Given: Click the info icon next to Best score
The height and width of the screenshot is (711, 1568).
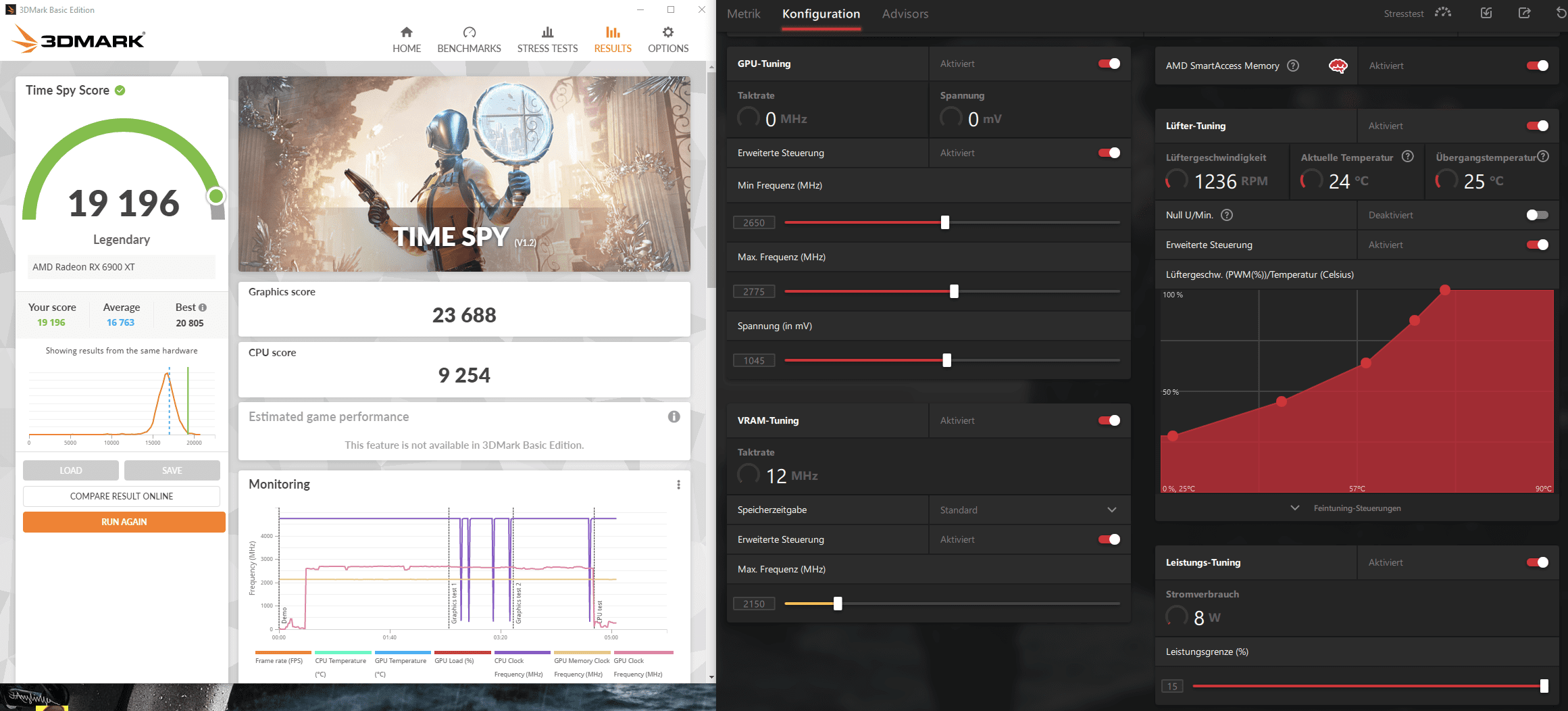Looking at the screenshot, I should (x=203, y=308).
